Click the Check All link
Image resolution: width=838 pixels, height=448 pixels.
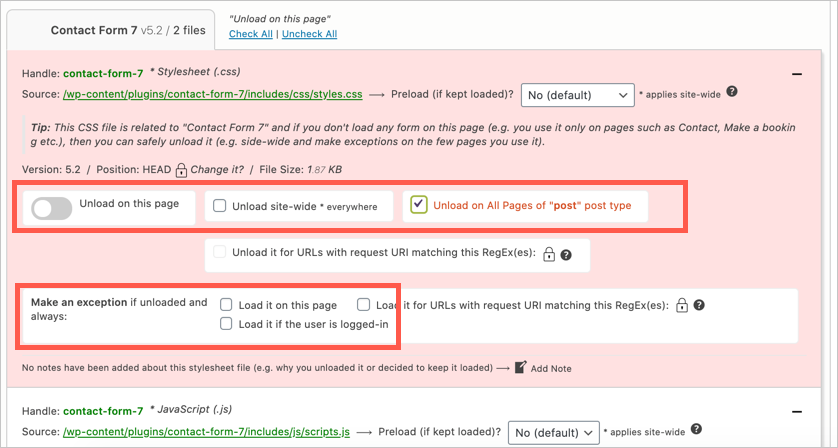[251, 34]
